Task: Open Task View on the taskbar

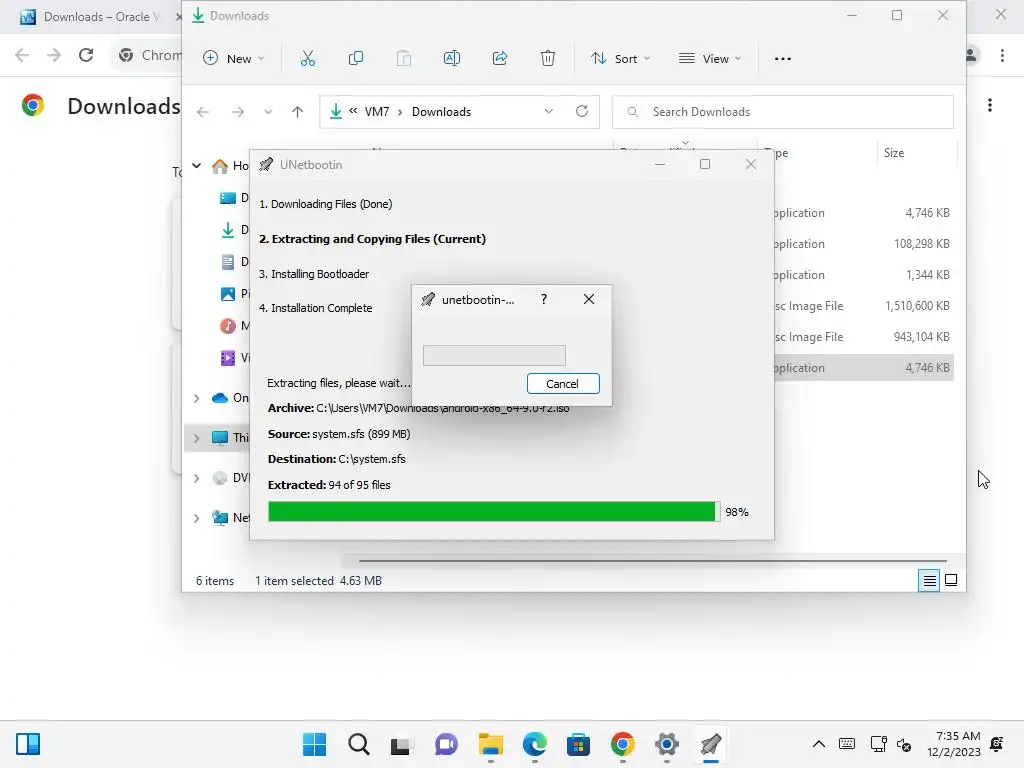Action: click(x=401, y=744)
